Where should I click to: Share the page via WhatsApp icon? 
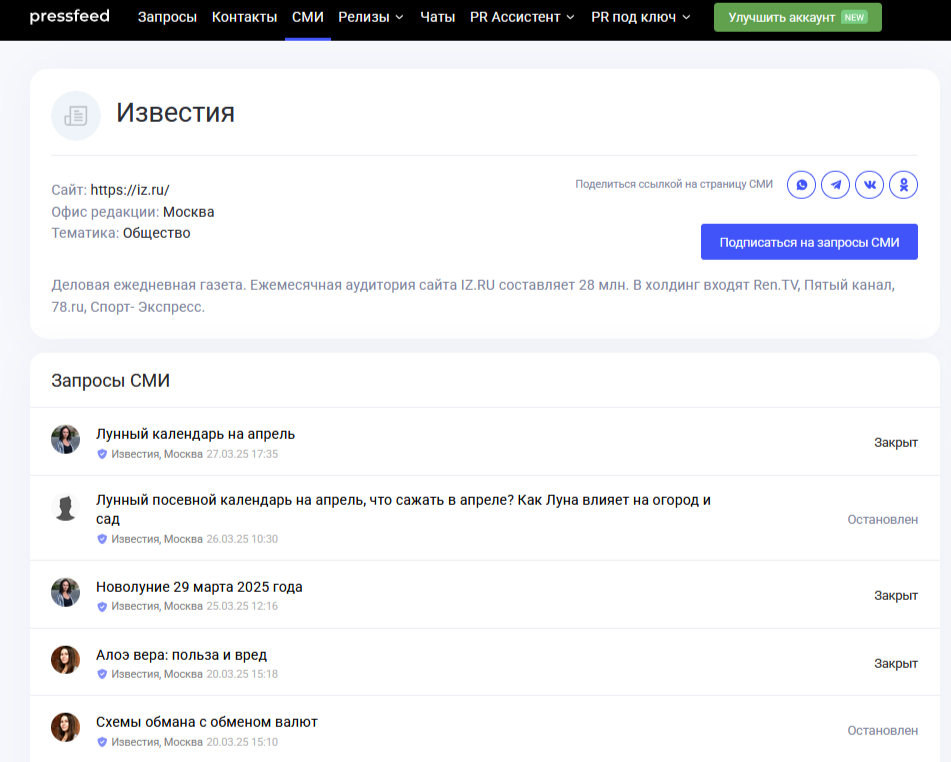pos(801,184)
